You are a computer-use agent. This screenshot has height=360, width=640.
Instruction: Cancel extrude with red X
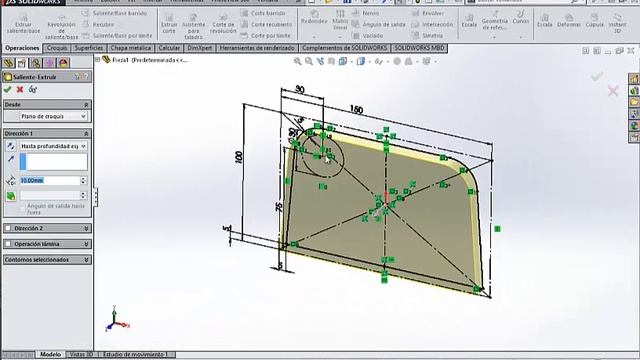20,89
